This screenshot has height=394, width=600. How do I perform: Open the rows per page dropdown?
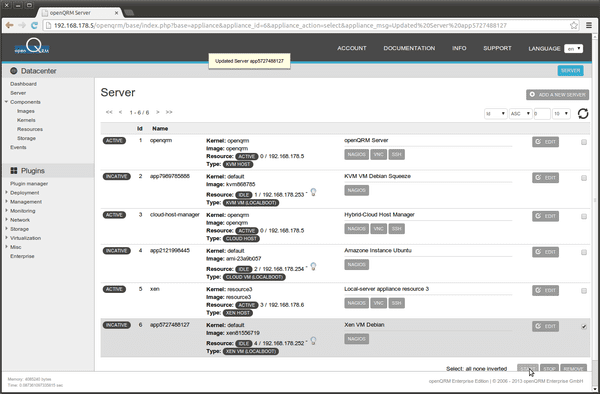[561, 114]
